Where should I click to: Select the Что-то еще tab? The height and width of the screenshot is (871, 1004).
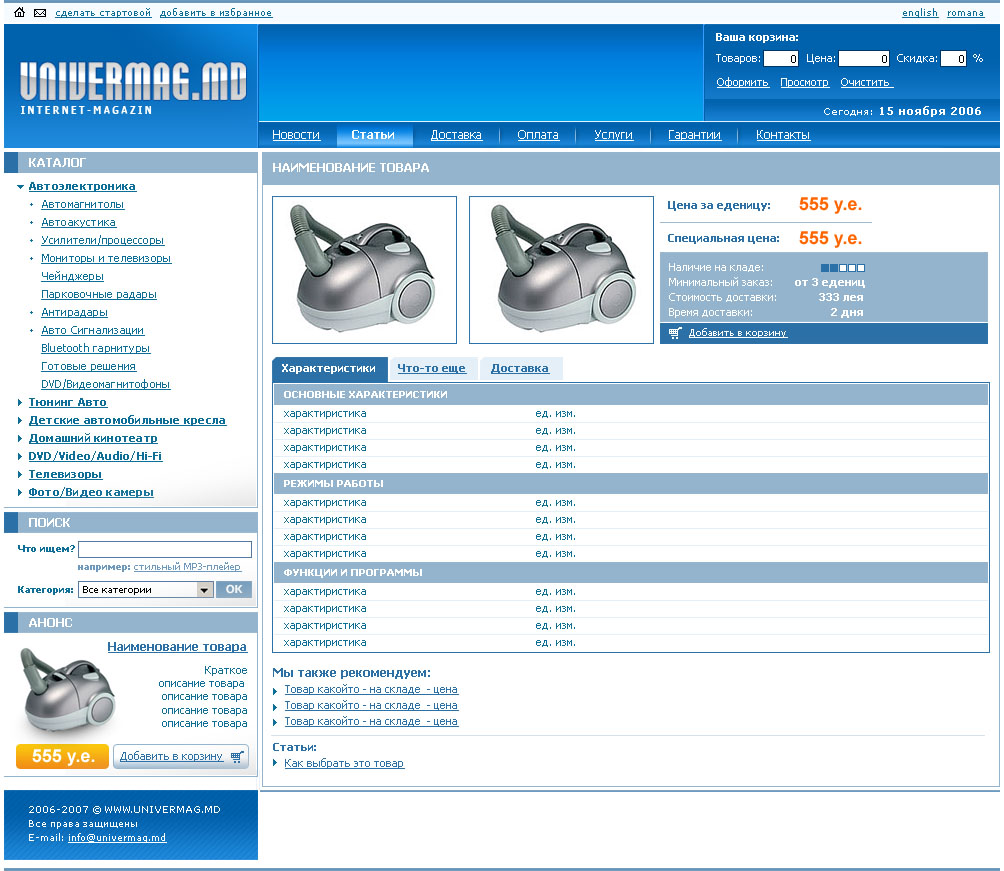click(432, 368)
